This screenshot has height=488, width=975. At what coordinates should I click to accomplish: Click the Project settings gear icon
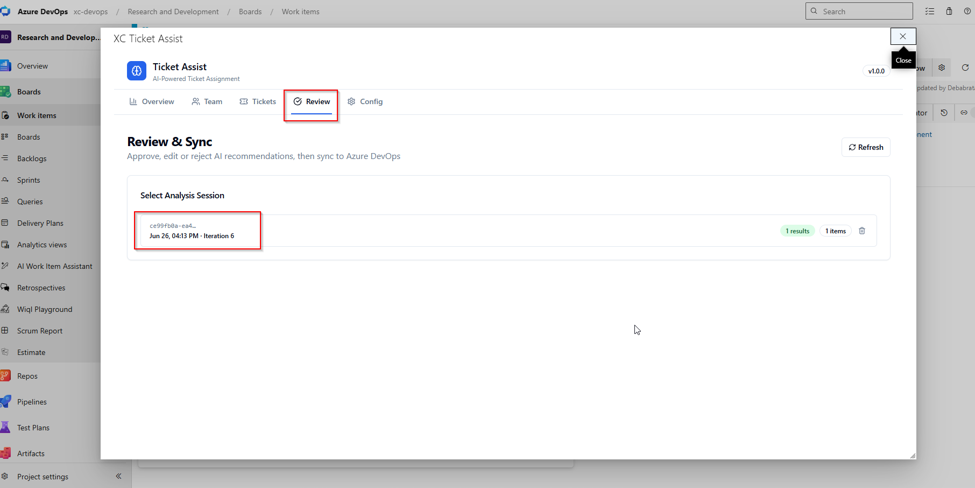pos(5,476)
